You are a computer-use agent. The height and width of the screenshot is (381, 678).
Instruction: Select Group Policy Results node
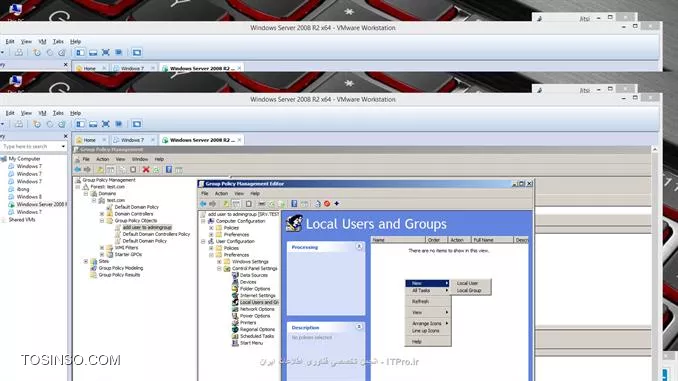coord(119,275)
